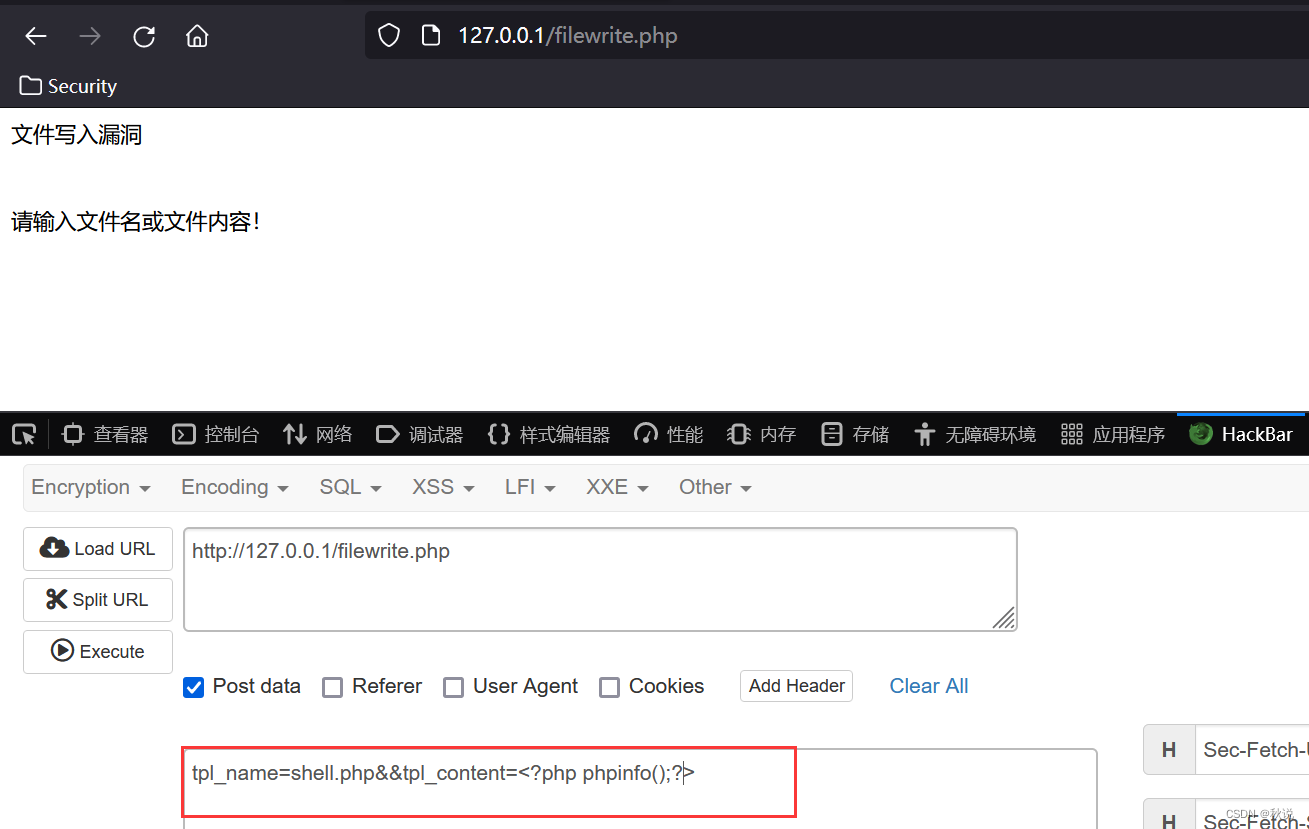Click the browser back arrow

36,37
